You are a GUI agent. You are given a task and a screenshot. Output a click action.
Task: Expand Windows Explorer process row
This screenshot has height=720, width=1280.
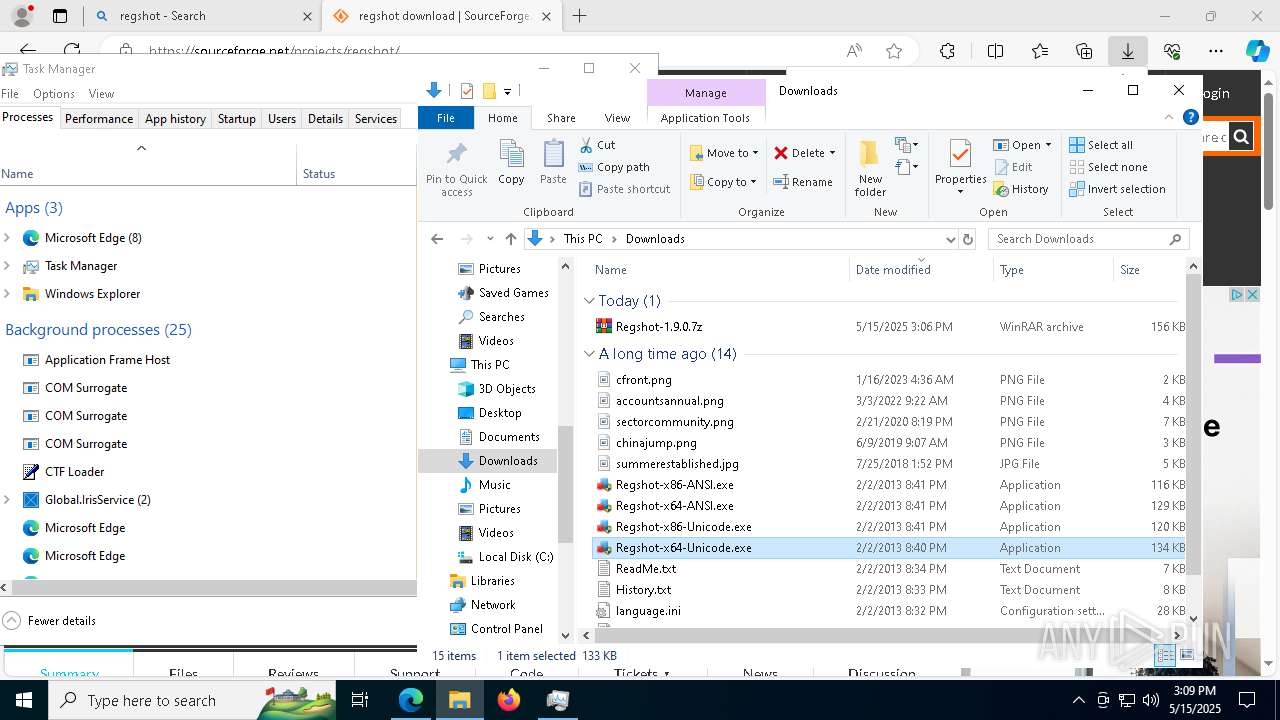point(7,294)
